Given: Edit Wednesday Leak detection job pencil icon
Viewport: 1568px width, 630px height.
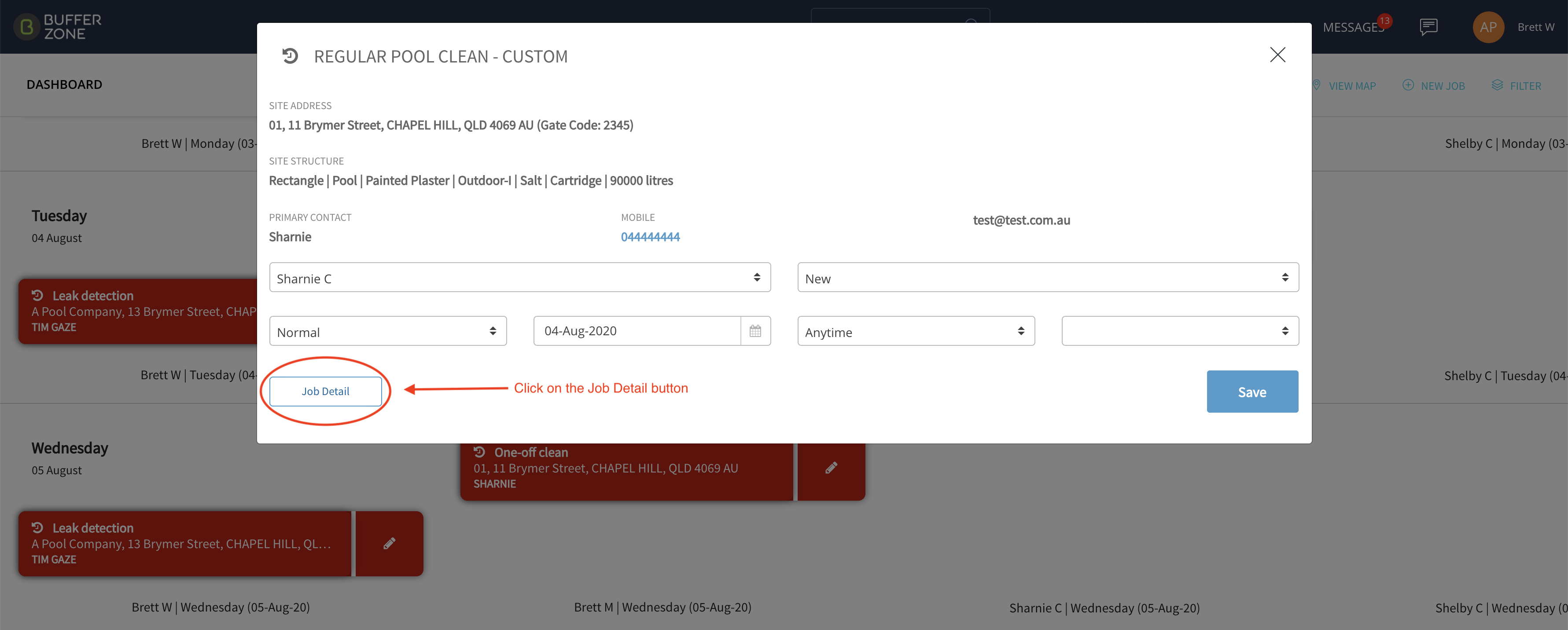Looking at the screenshot, I should 390,544.
